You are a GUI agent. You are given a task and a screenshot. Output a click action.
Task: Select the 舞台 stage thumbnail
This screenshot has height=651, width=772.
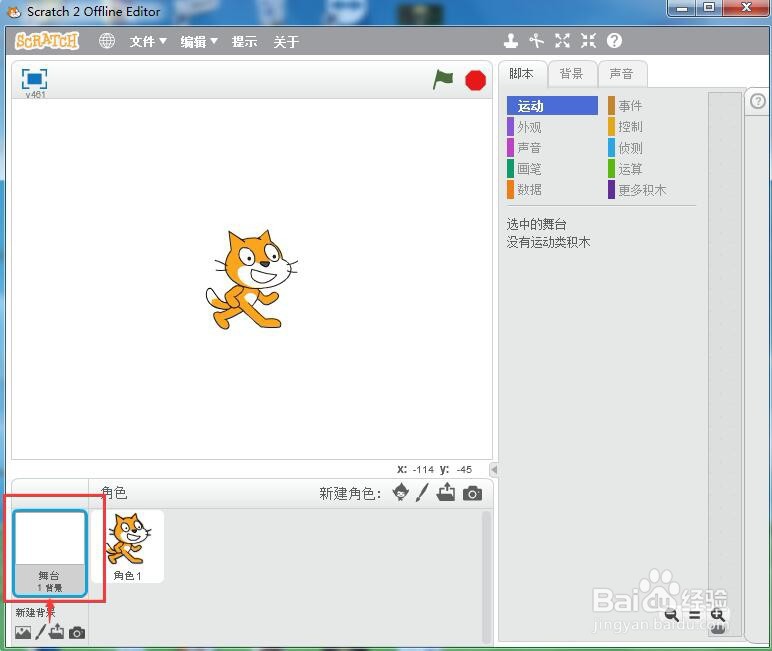coord(50,553)
